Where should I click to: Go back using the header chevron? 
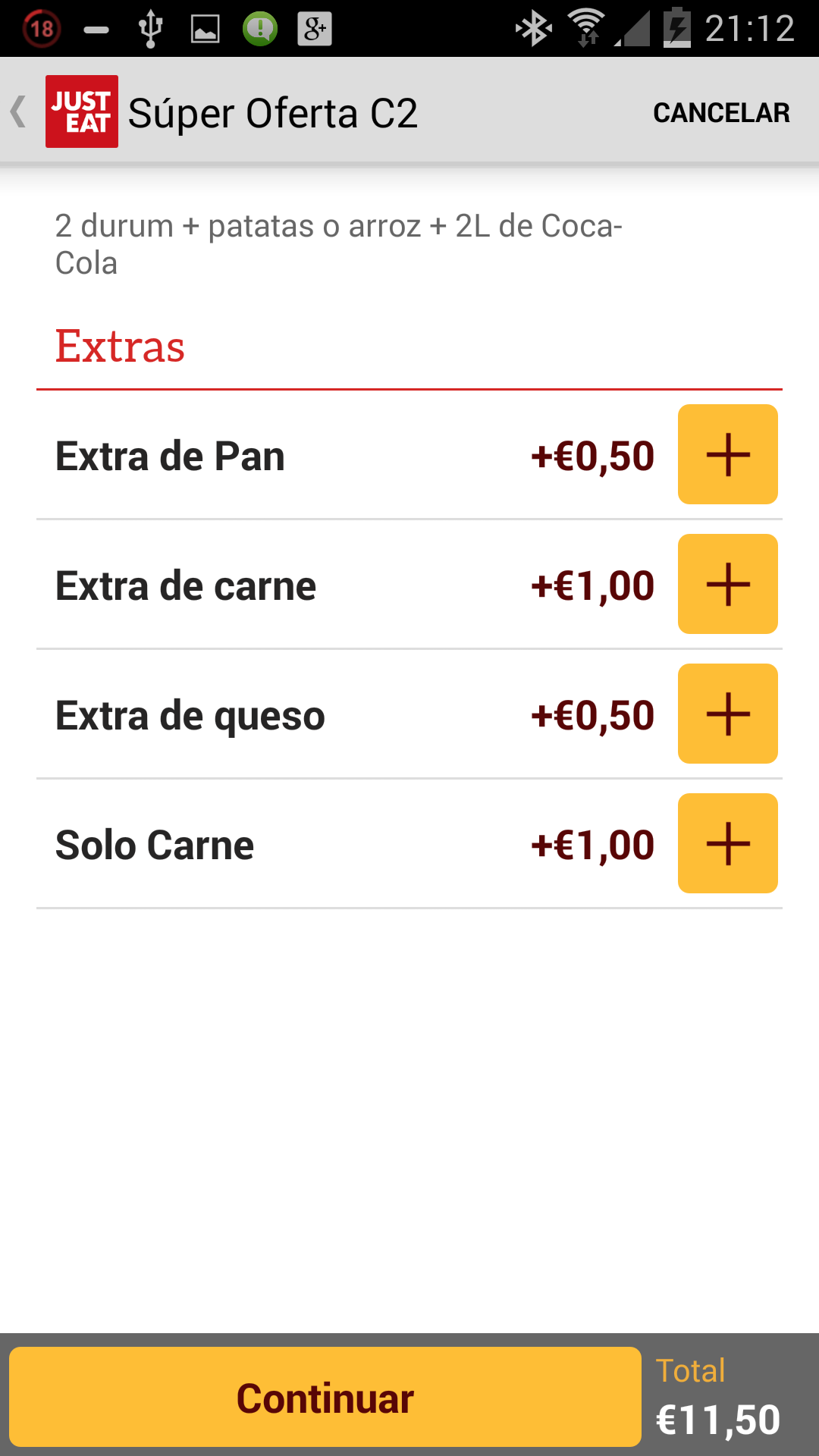tap(19, 111)
